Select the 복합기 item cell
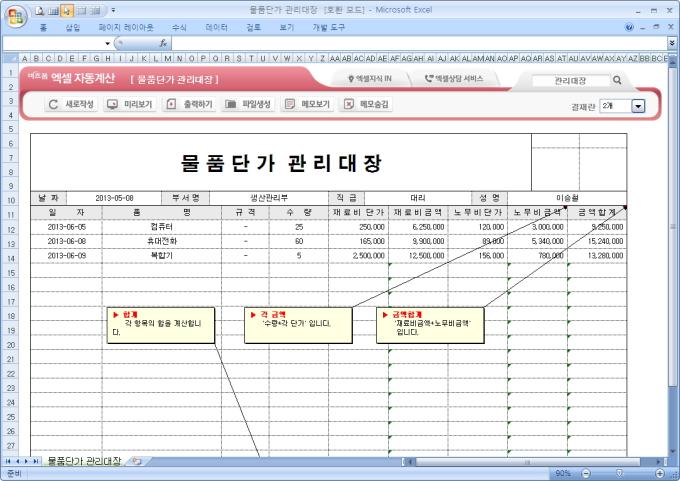The height and width of the screenshot is (481, 680). tap(162, 255)
